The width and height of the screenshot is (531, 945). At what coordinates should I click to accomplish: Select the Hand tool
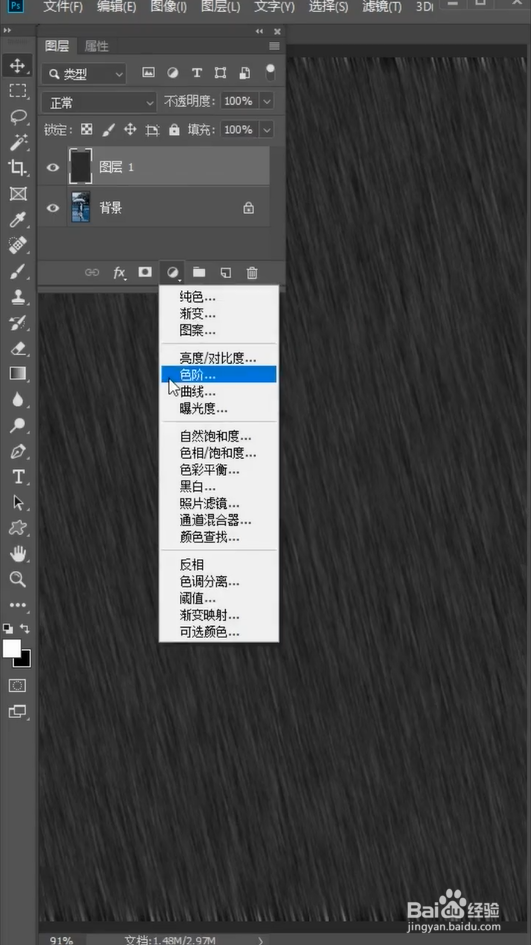(x=17, y=553)
